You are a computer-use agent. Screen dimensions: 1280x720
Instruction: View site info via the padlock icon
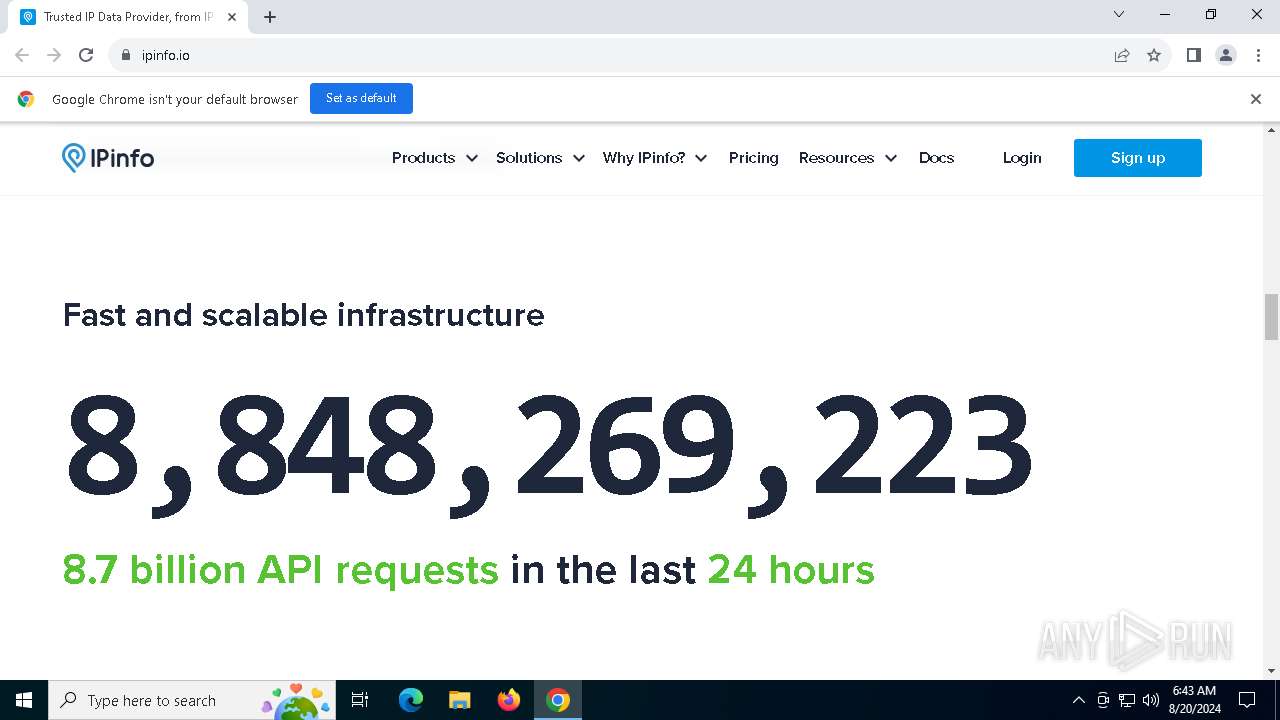pos(126,55)
